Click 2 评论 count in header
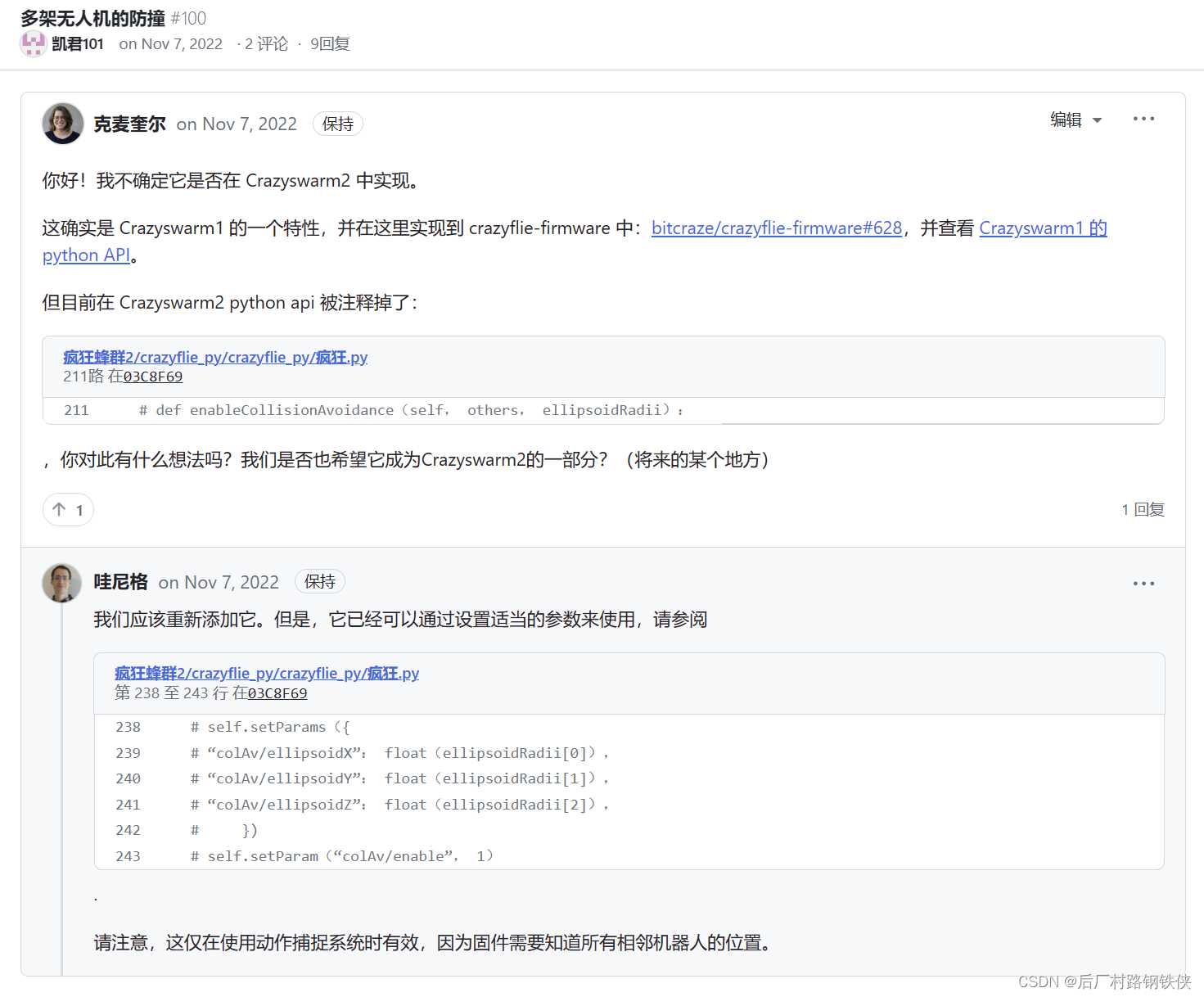1204x997 pixels. (x=267, y=44)
